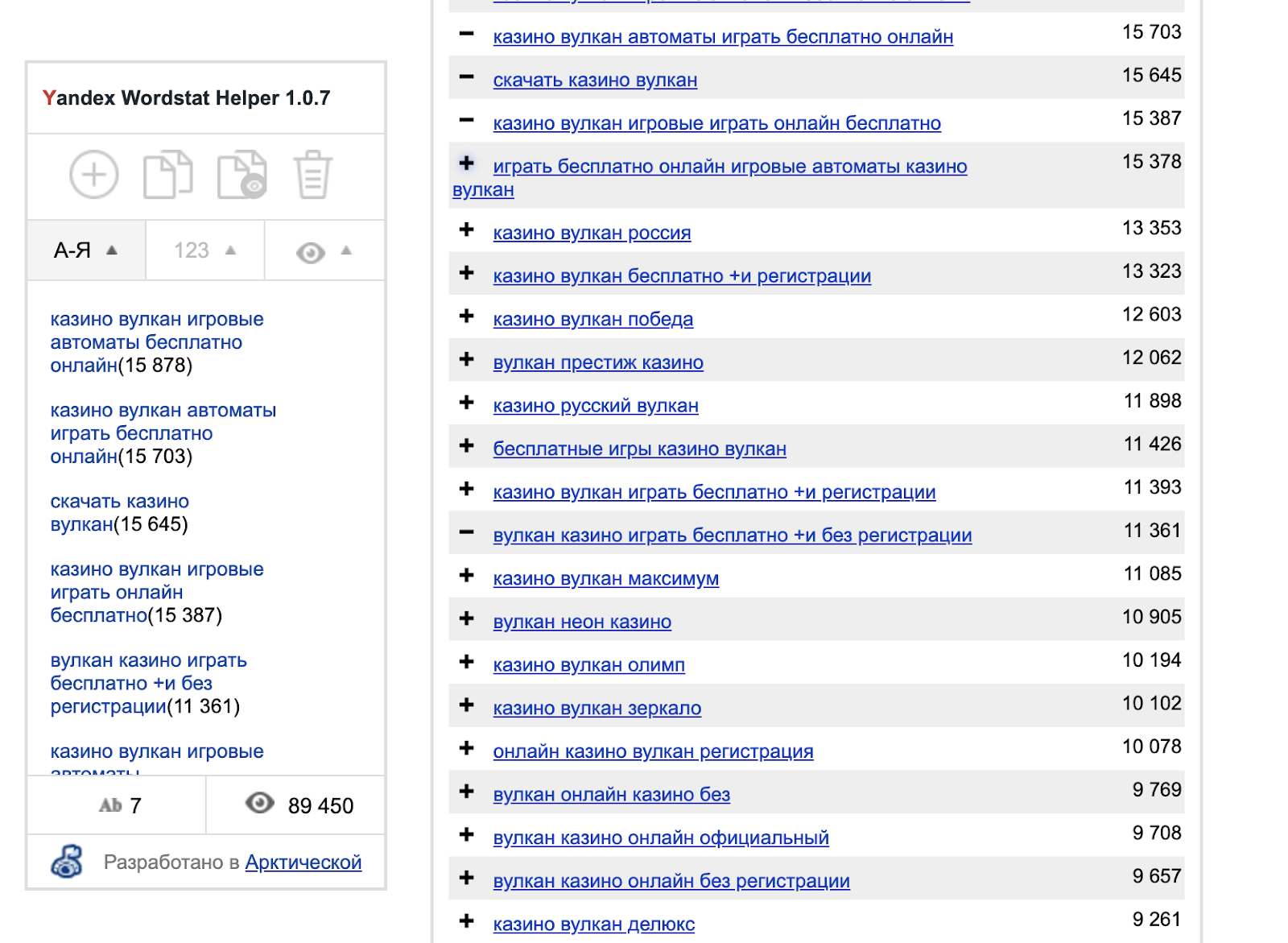Open link 'вулкан неон казино'
The height and width of the screenshot is (943, 1288).
point(582,622)
